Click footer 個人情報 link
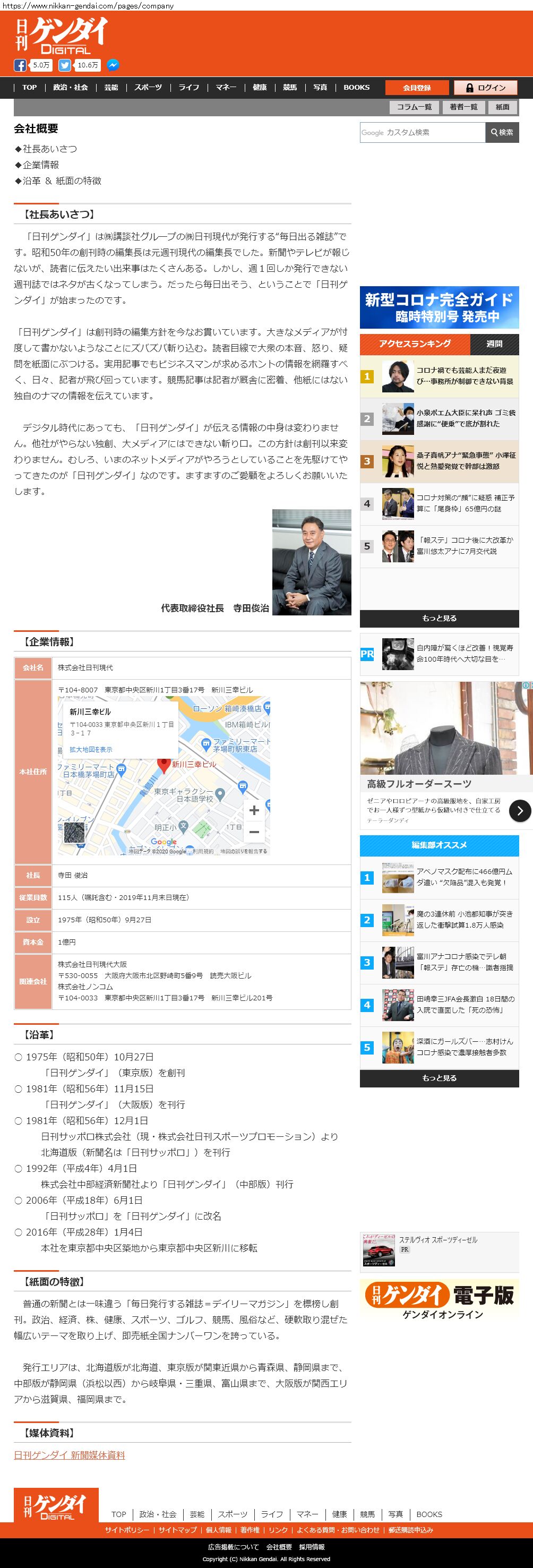The height and width of the screenshot is (1568, 533). [x=218, y=1530]
